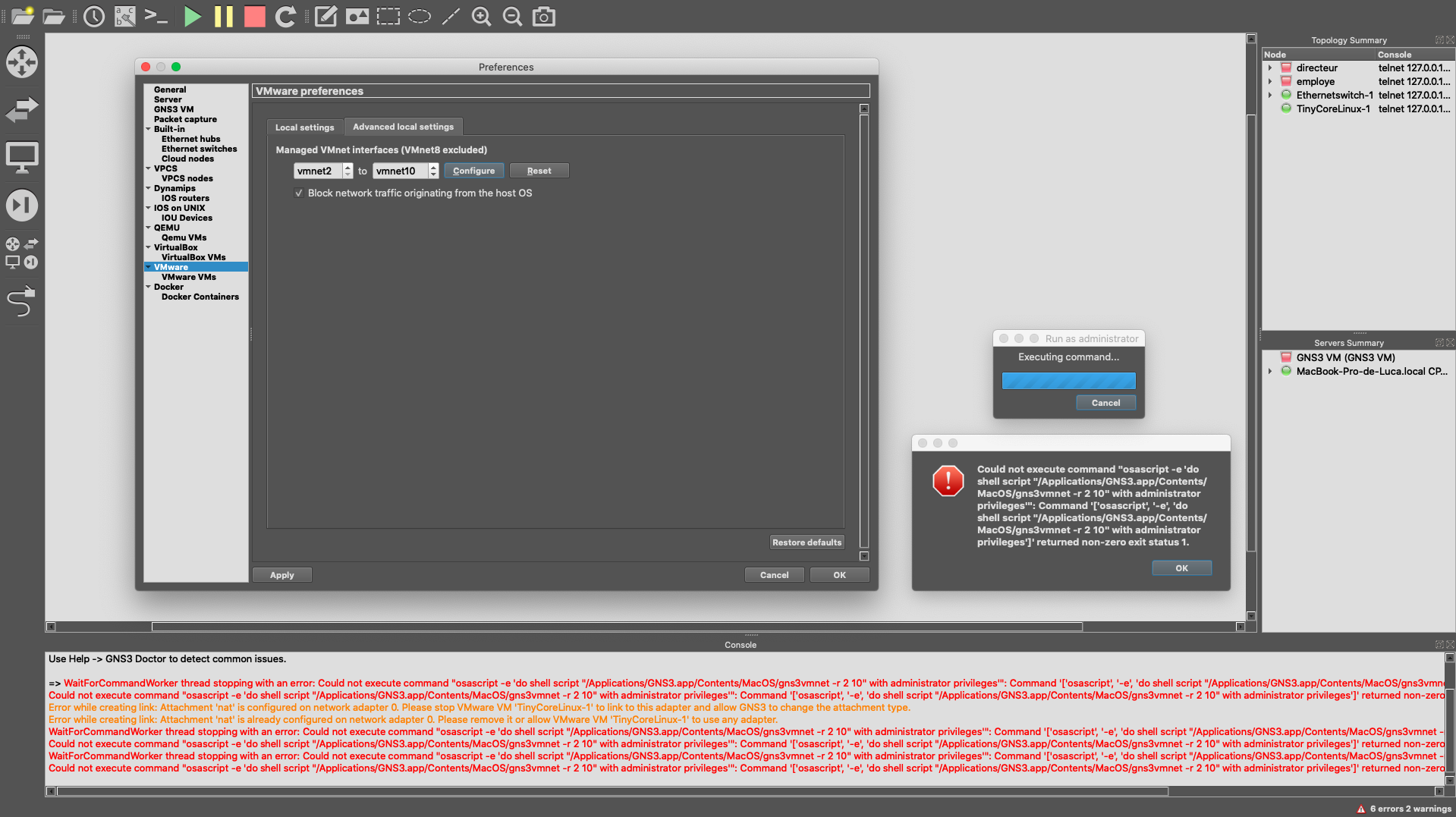The height and width of the screenshot is (817, 1456).
Task: Click OK in the Preferences dialog
Action: [839, 575]
